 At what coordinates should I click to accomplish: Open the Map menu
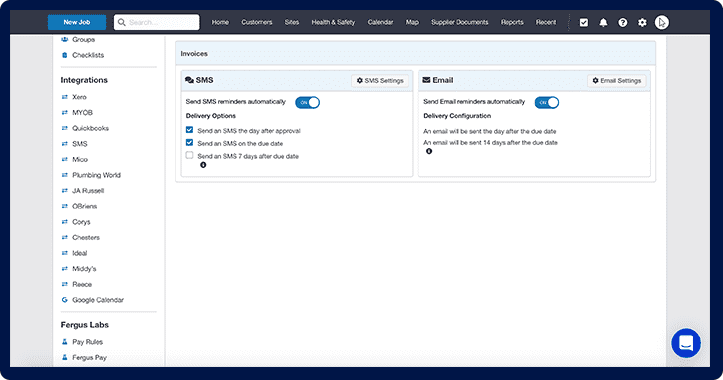click(412, 22)
